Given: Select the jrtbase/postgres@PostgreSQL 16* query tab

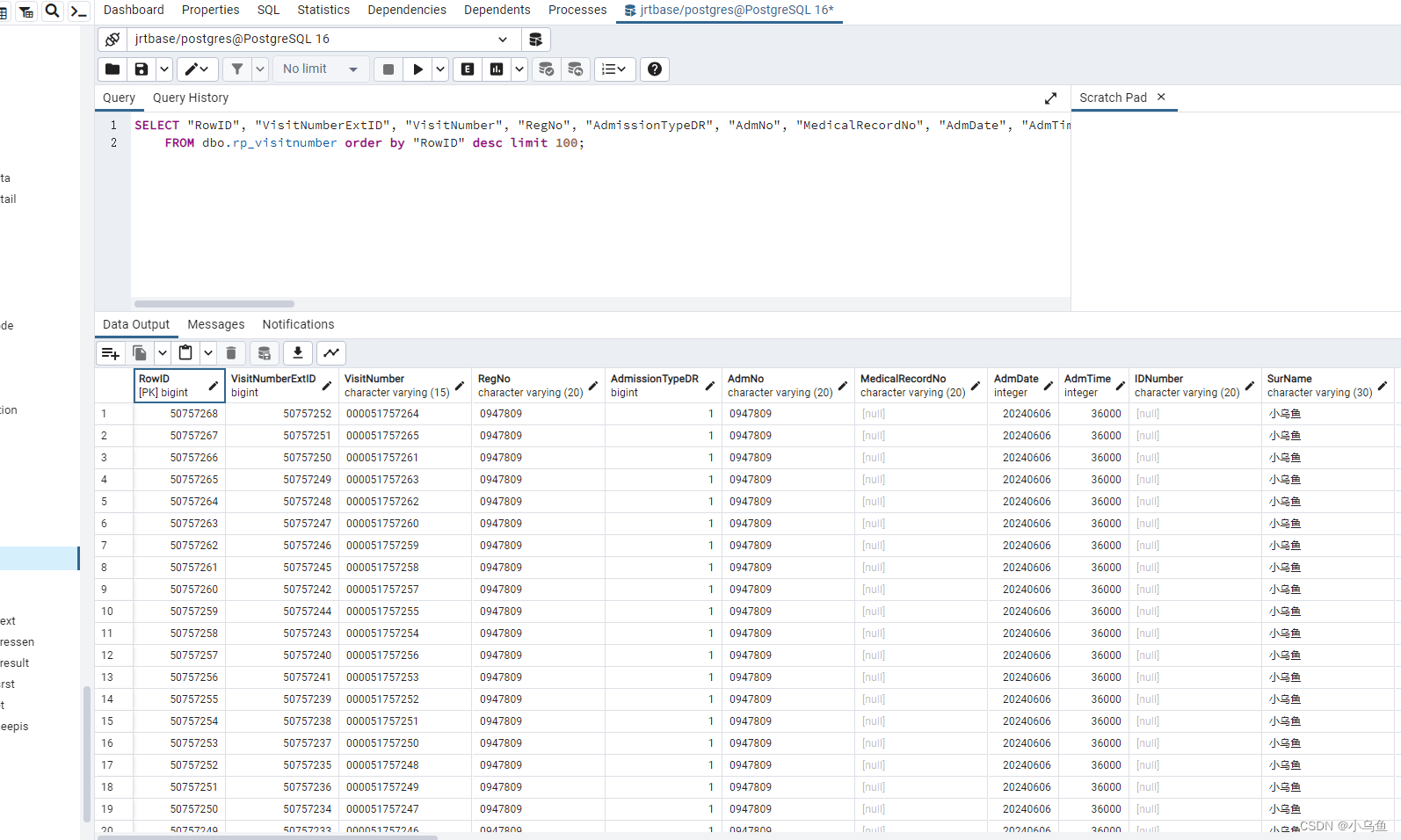Looking at the screenshot, I should pyautogui.click(x=730, y=11).
